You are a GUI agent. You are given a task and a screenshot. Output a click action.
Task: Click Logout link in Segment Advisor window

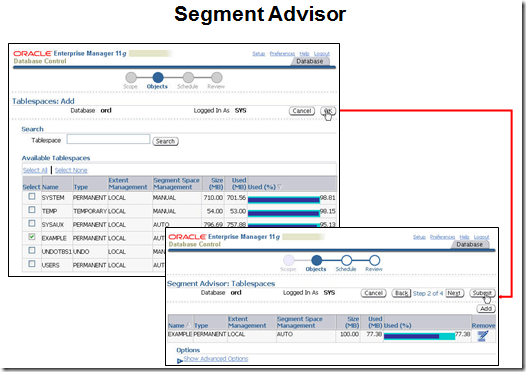481,237
